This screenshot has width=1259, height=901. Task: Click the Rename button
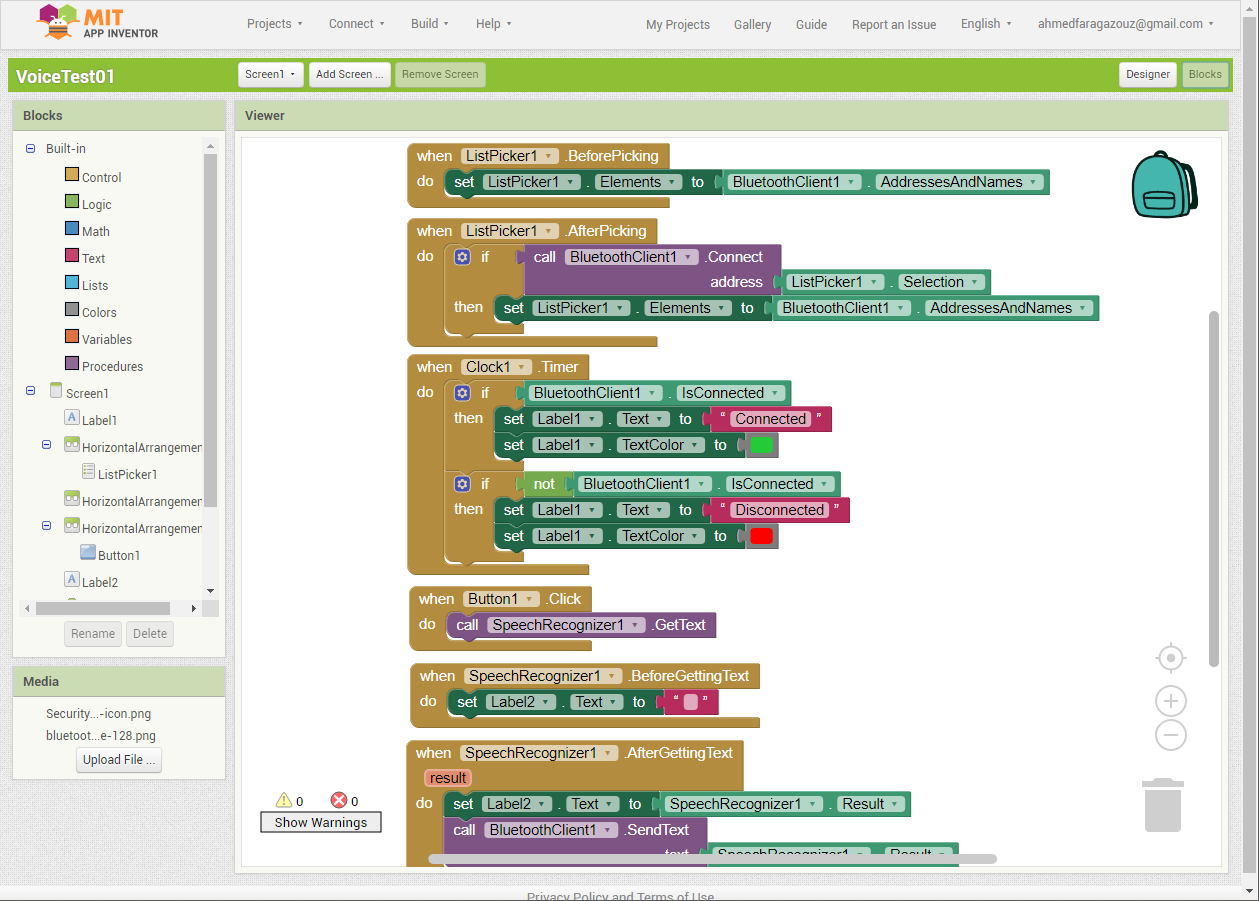[x=93, y=633]
